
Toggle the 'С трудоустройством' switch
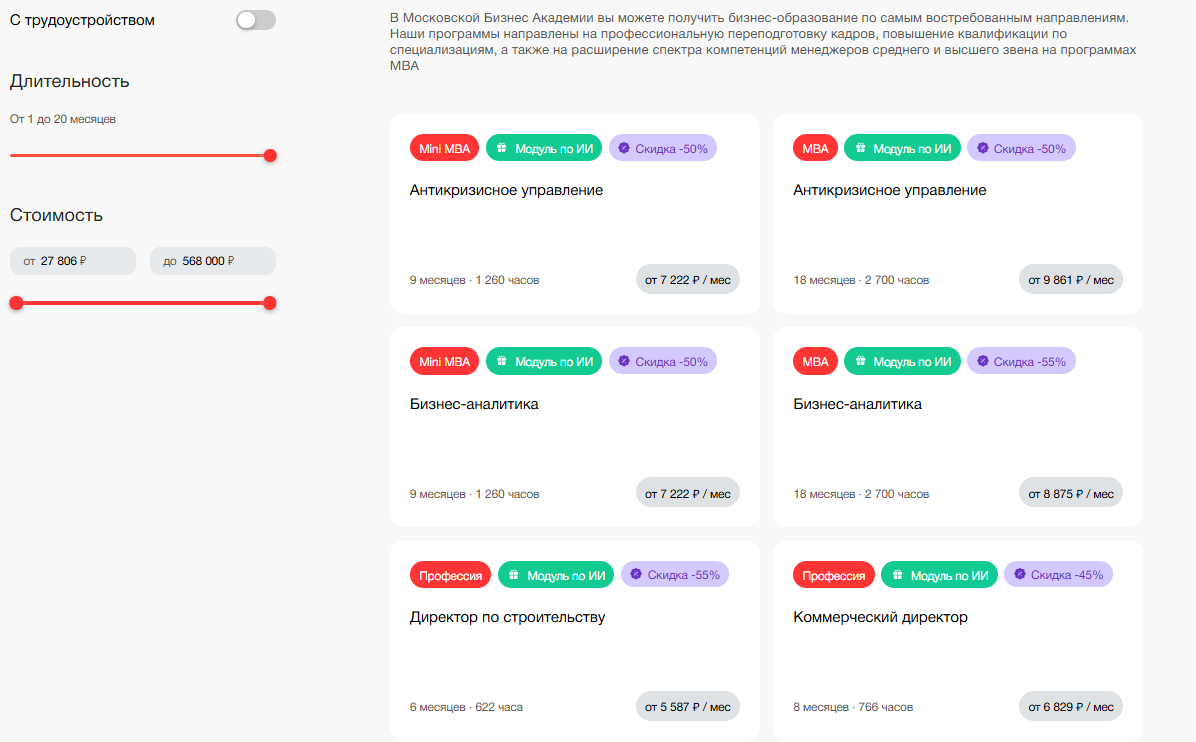tap(256, 20)
